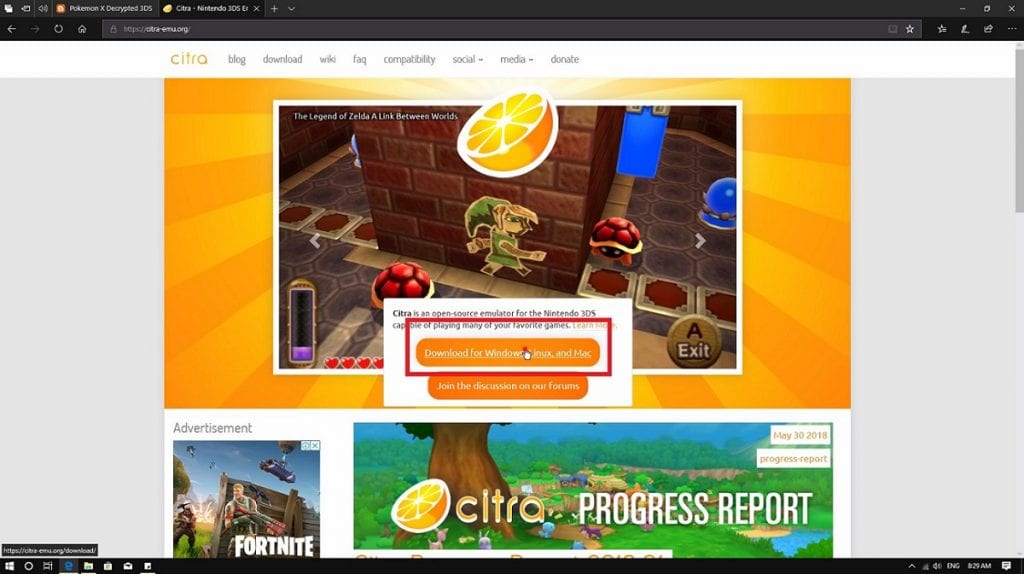Open the tabs you've set aside

click(8, 8)
